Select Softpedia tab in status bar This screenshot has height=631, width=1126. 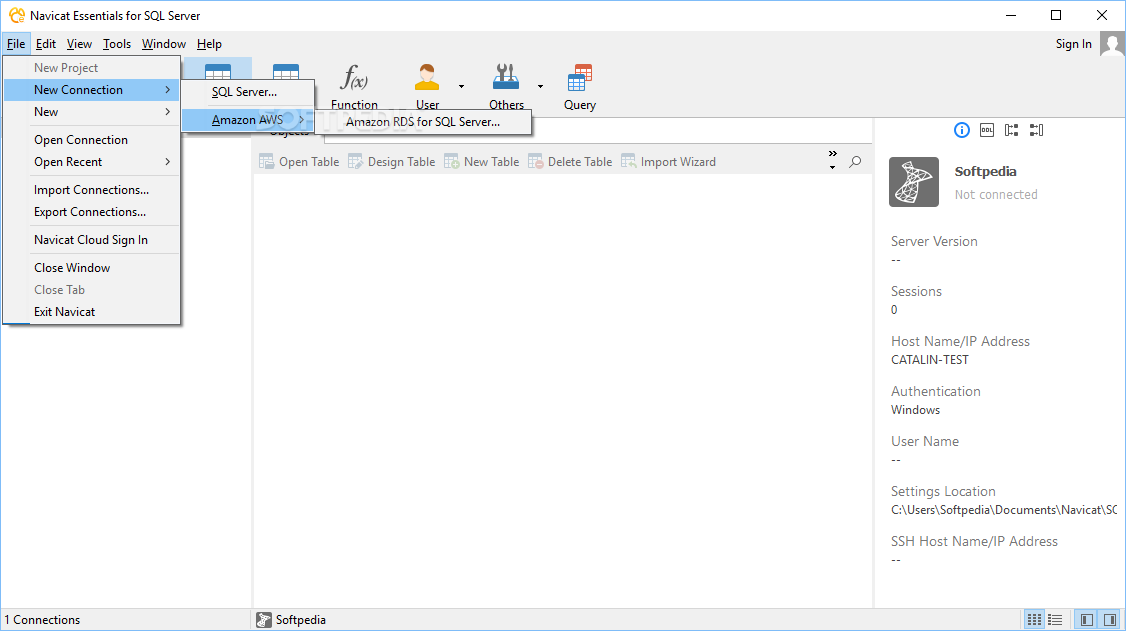(x=291, y=620)
